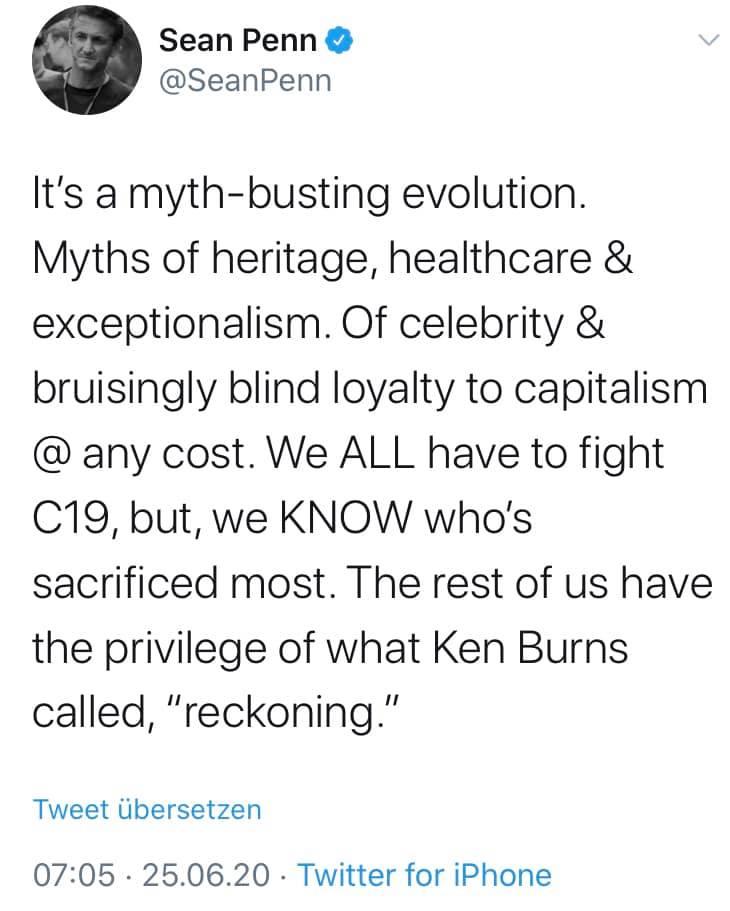Click the 25.06.20 date
Viewport: 730px width, 911px height.
(206, 876)
